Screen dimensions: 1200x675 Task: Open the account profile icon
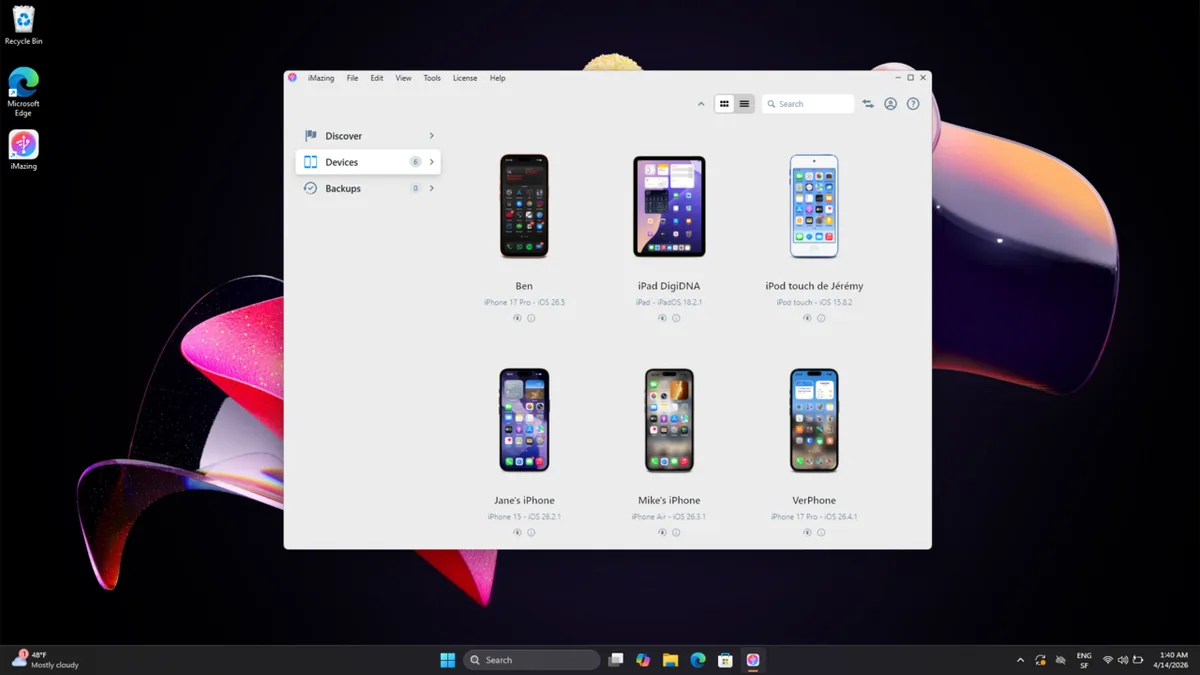pyautogui.click(x=890, y=104)
